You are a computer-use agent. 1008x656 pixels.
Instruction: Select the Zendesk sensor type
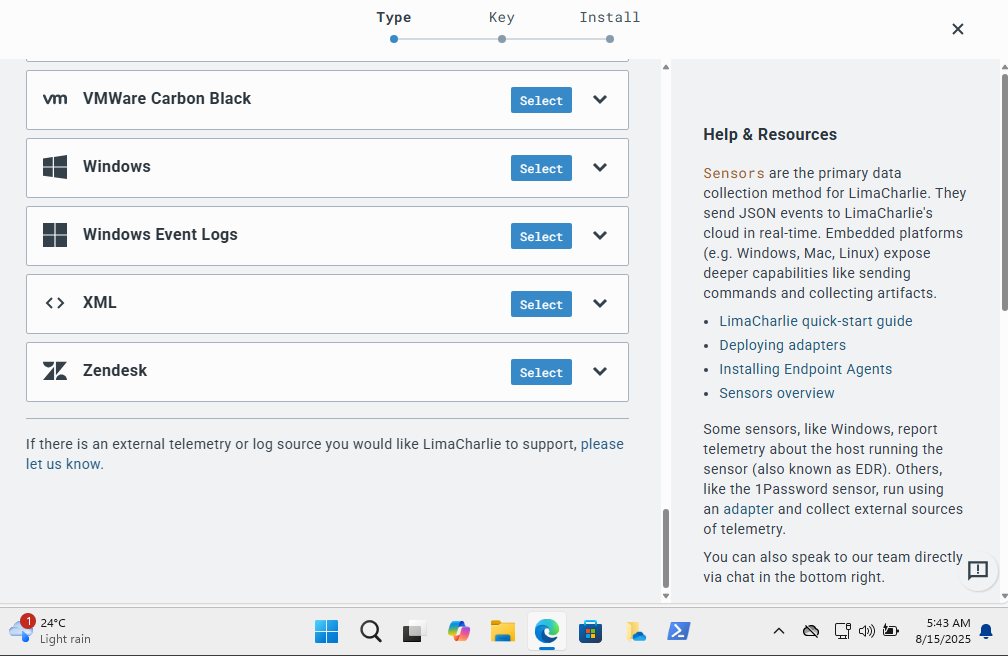[x=541, y=372]
